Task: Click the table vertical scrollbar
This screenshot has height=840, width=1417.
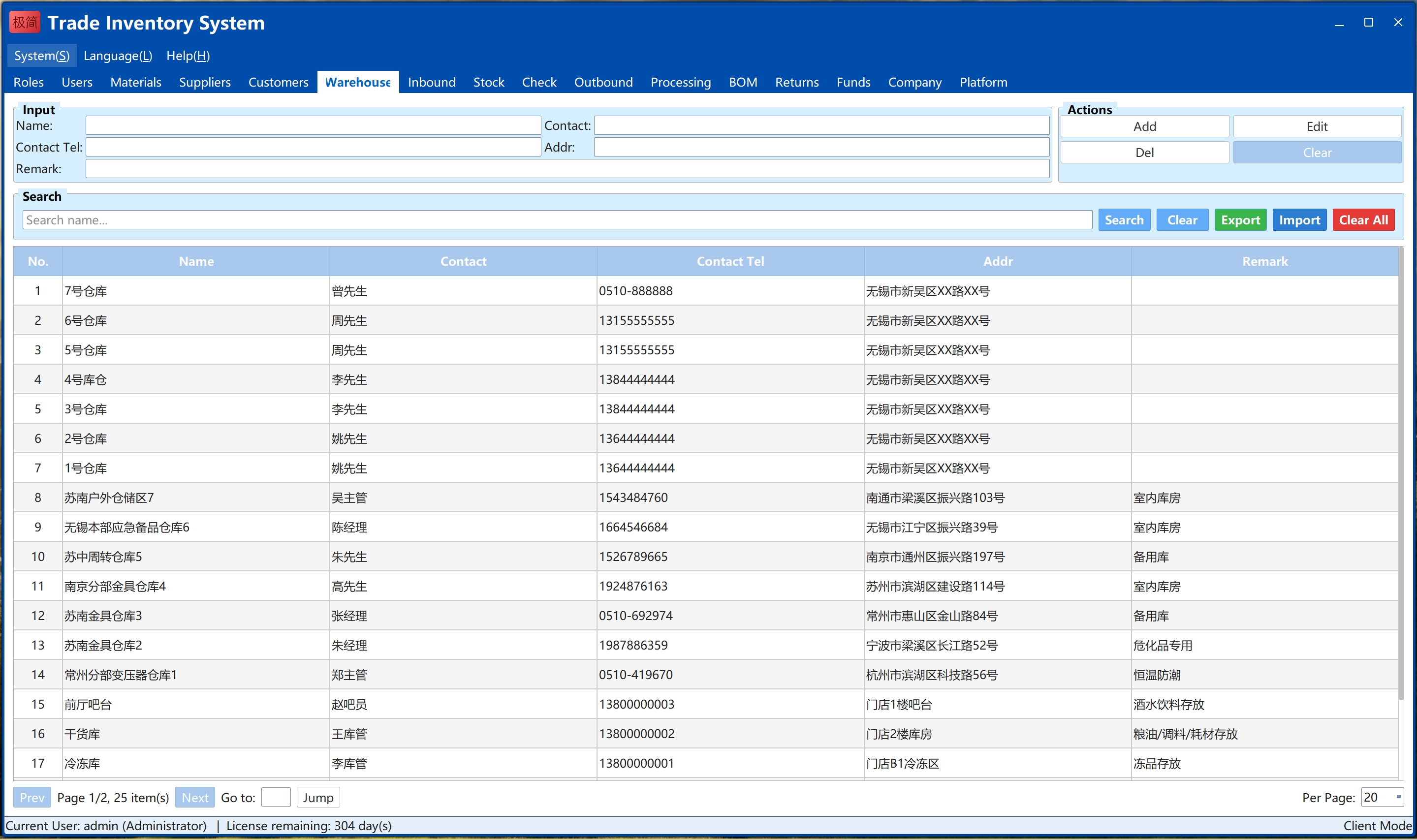Action: coord(1401,473)
